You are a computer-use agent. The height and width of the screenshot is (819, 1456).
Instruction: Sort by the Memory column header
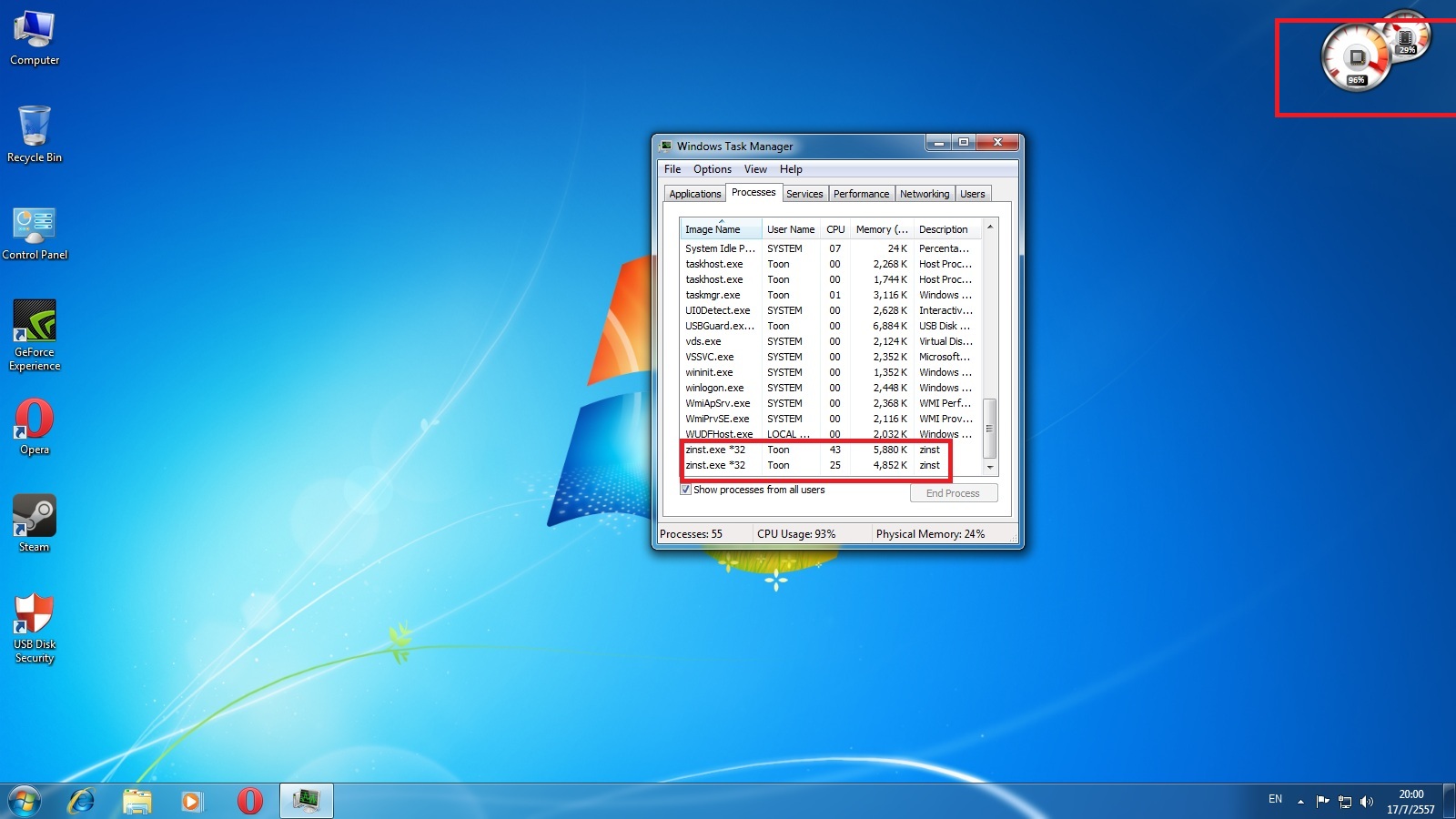click(882, 229)
